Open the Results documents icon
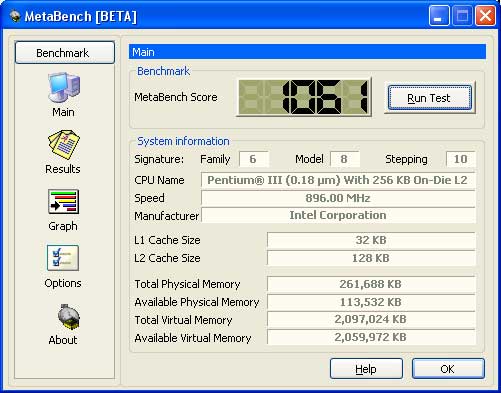 pos(64,145)
